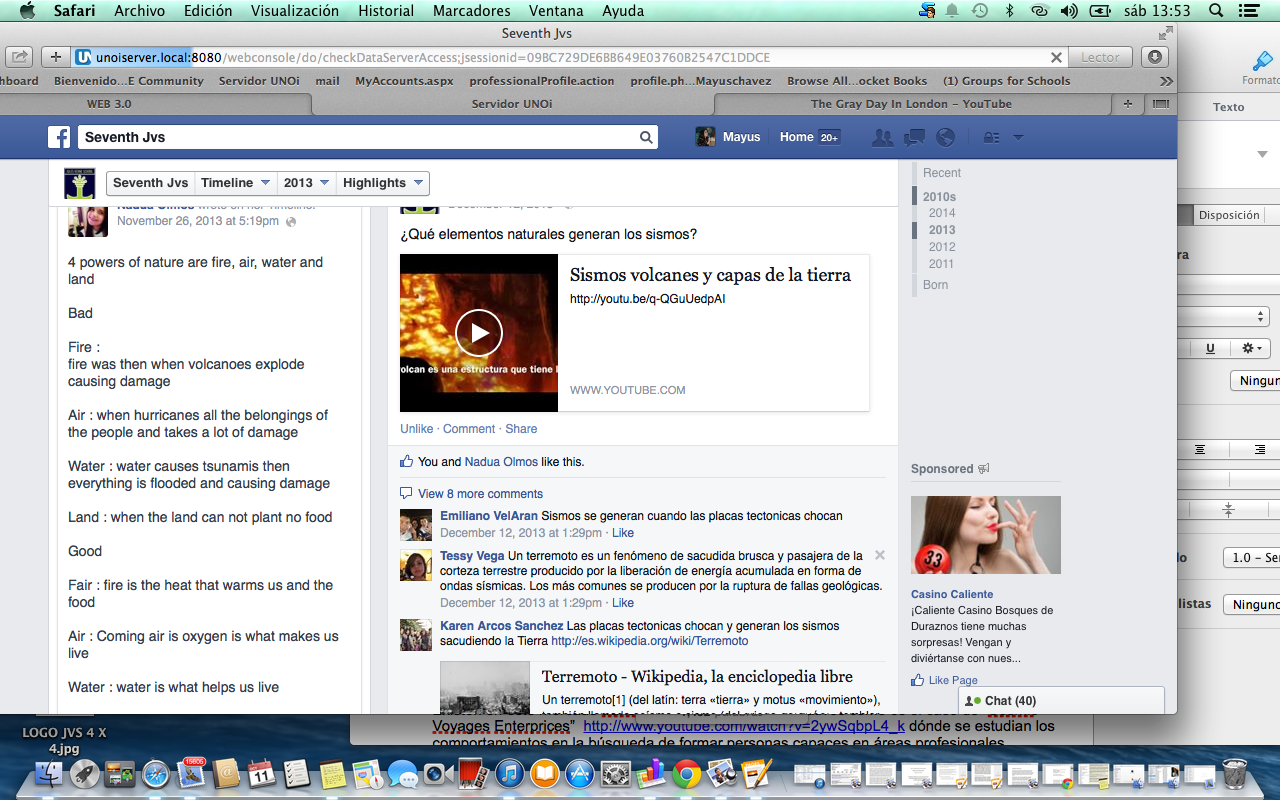Click Share under the video post
The width and height of the screenshot is (1280, 800).
pyautogui.click(x=521, y=429)
